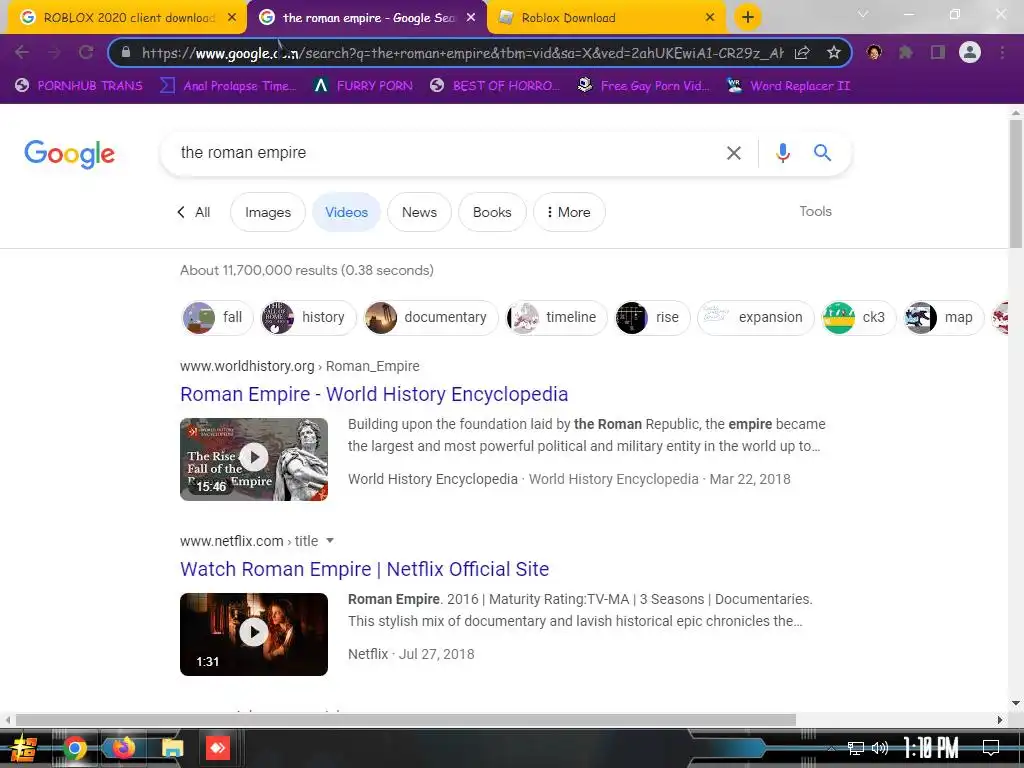The width and height of the screenshot is (1024, 768).
Task: Filter by the "fall" chip
Action: [216, 317]
